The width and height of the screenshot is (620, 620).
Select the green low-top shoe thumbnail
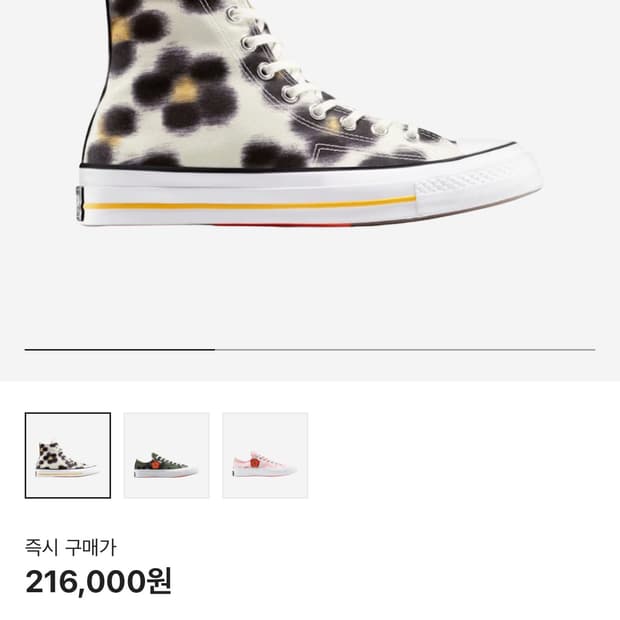coord(166,455)
